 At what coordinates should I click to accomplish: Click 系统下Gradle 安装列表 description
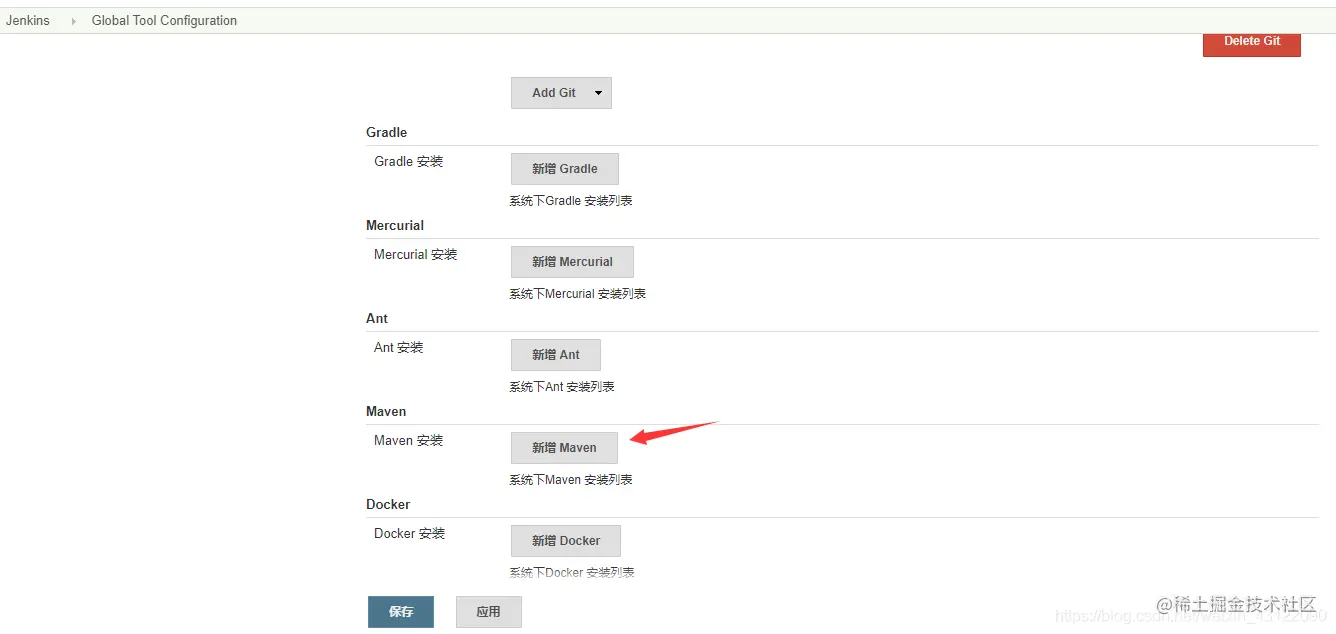[x=571, y=201]
